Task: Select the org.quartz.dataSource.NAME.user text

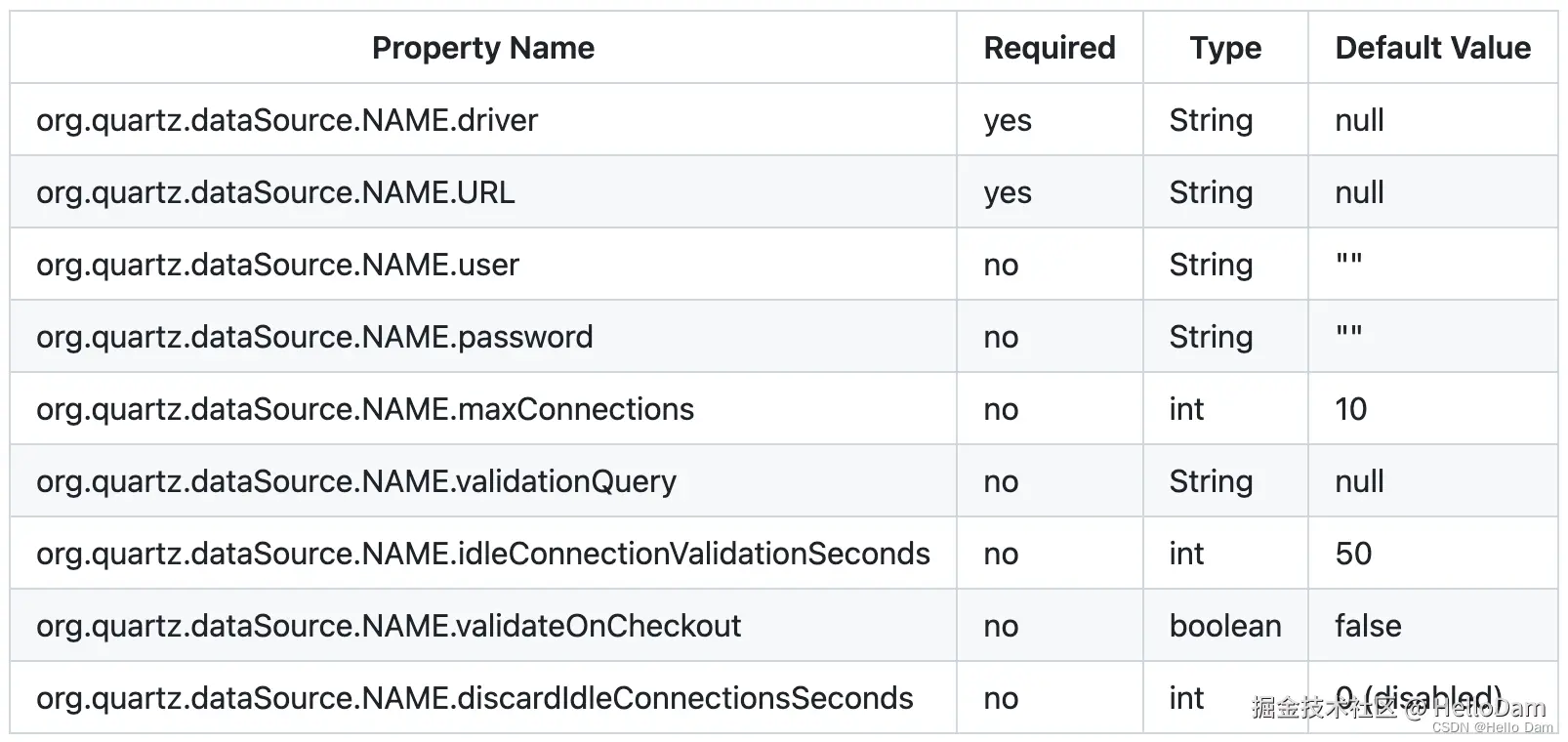Action: (277, 265)
